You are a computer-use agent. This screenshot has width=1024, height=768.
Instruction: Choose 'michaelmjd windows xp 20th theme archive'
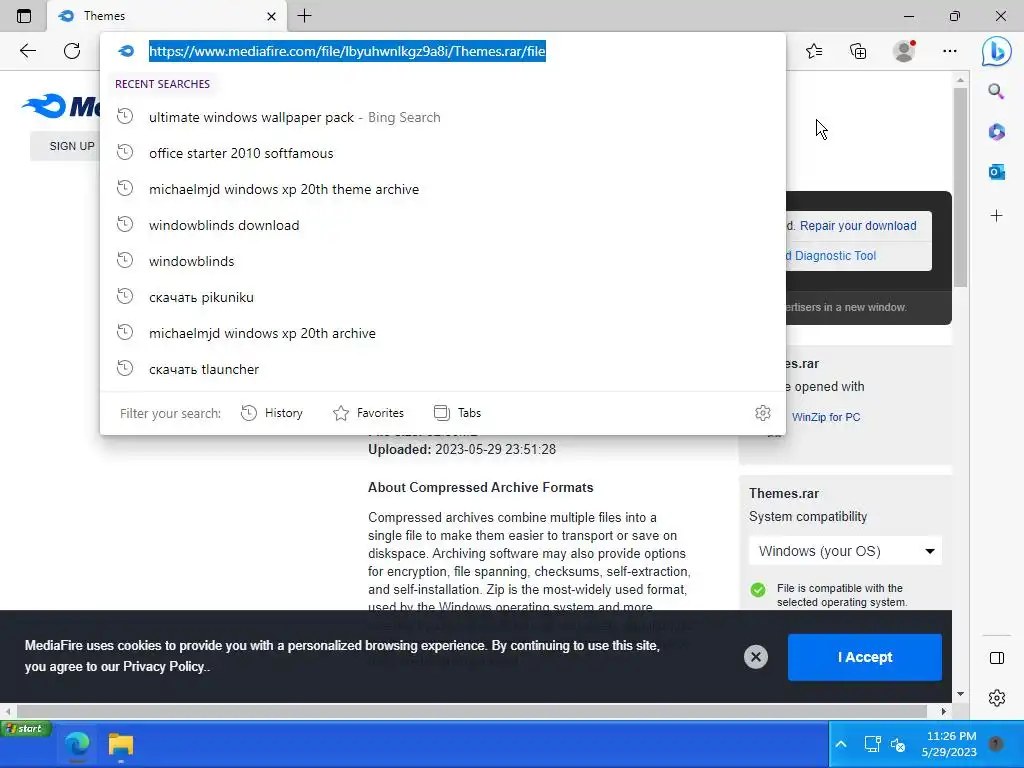443,189
